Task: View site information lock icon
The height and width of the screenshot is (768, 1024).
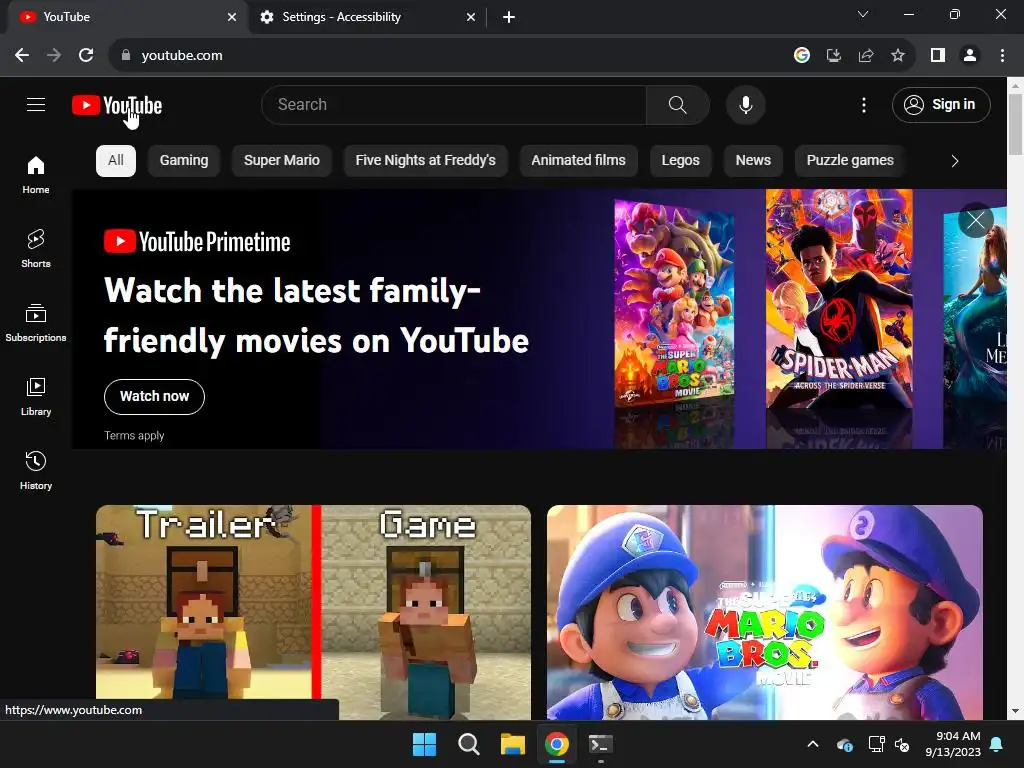Action: click(x=126, y=56)
